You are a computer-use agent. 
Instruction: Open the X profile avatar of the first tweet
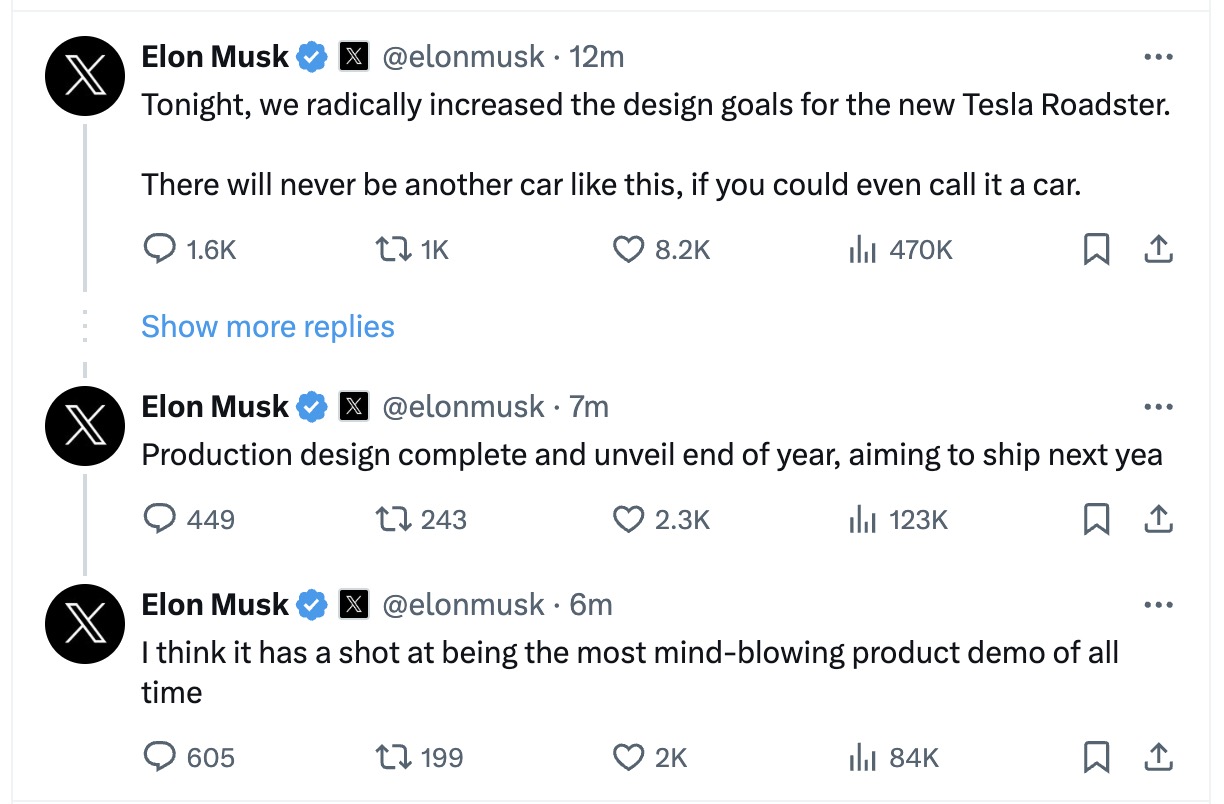tap(85, 77)
